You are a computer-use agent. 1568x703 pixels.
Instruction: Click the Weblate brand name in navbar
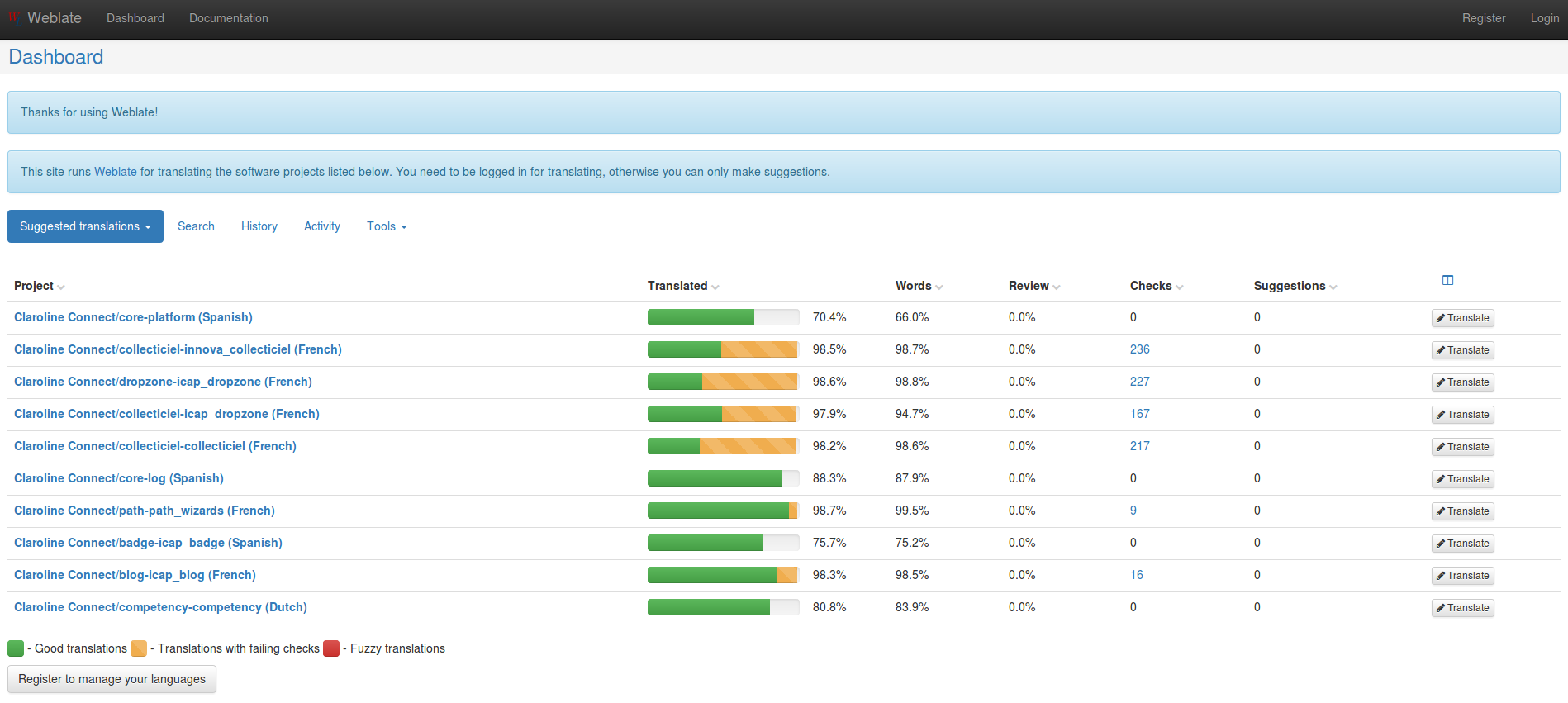point(55,18)
